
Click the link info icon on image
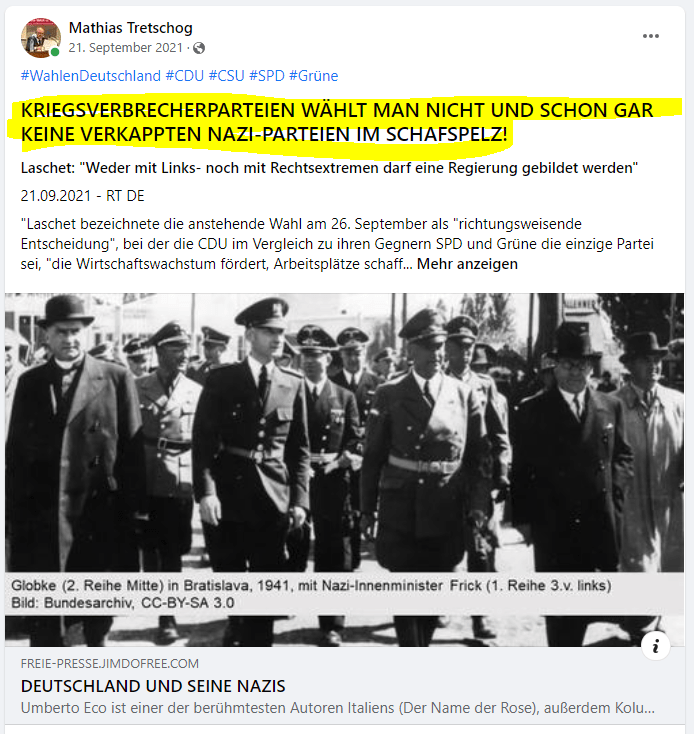pos(655,646)
